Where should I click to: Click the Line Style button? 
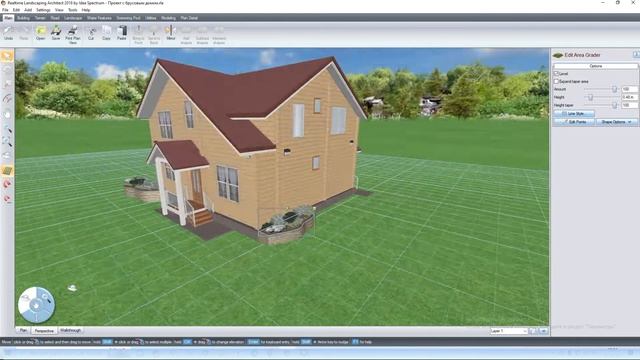(575, 114)
